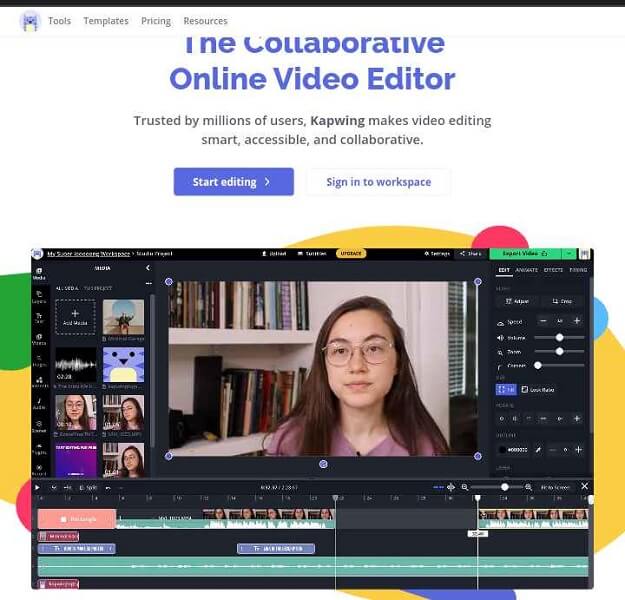Adjust the Zoom slider in the Edit panel

[559, 351]
